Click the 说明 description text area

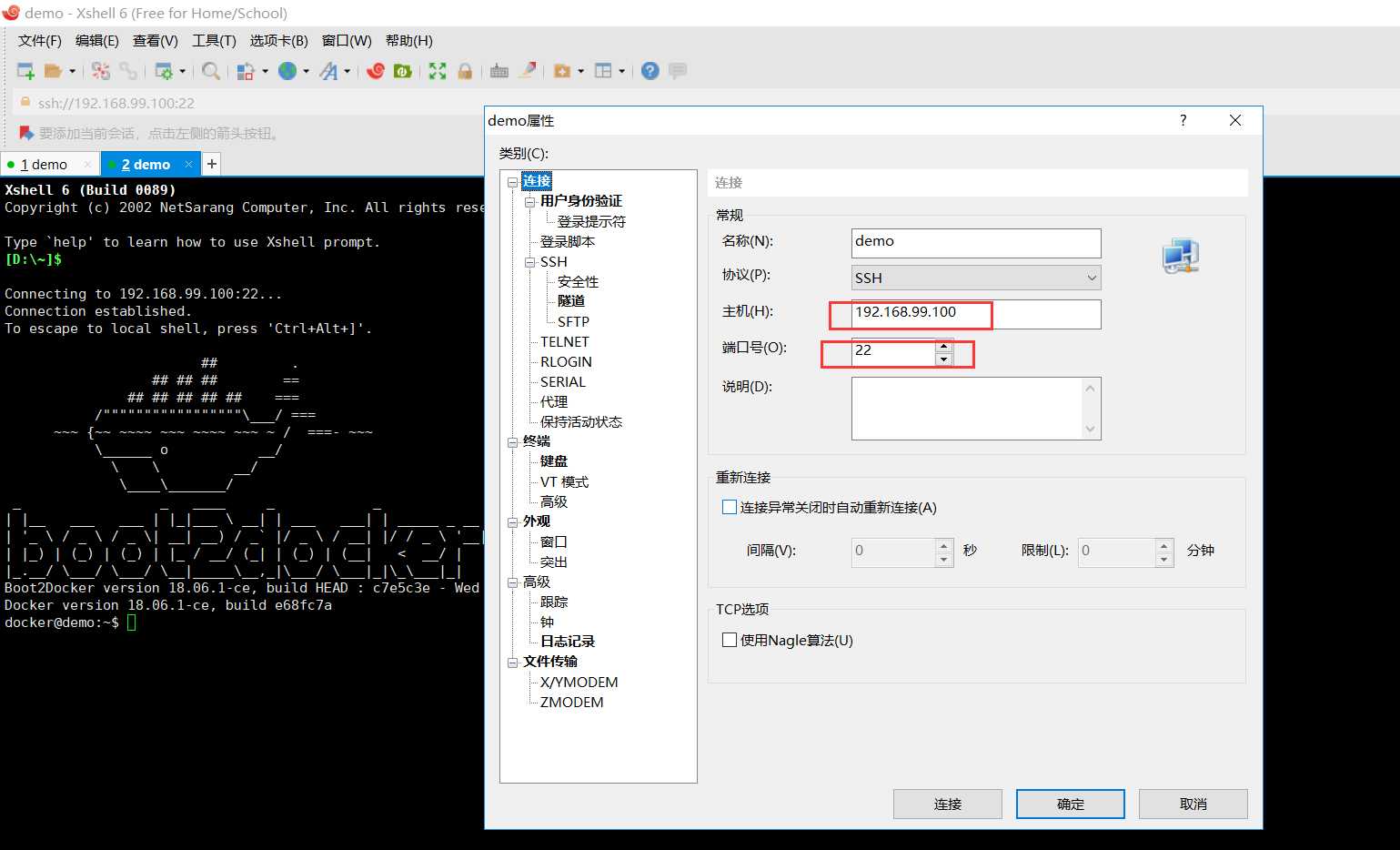click(x=976, y=409)
